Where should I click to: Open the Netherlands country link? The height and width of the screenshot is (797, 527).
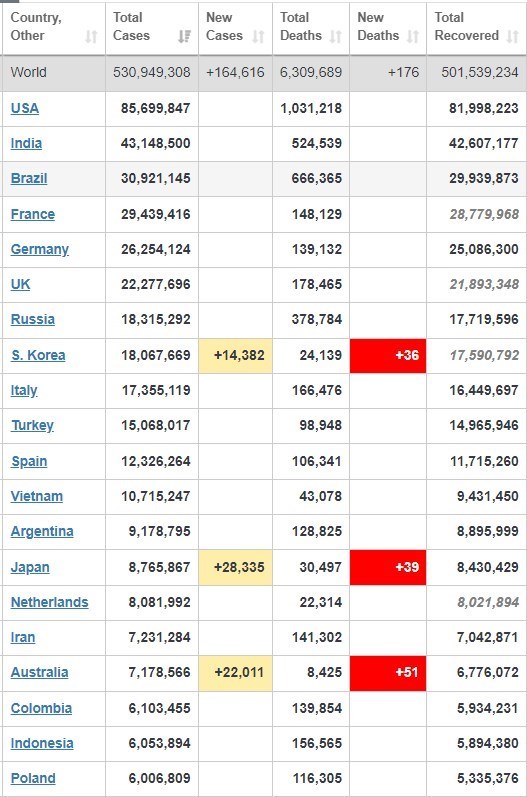coord(49,602)
